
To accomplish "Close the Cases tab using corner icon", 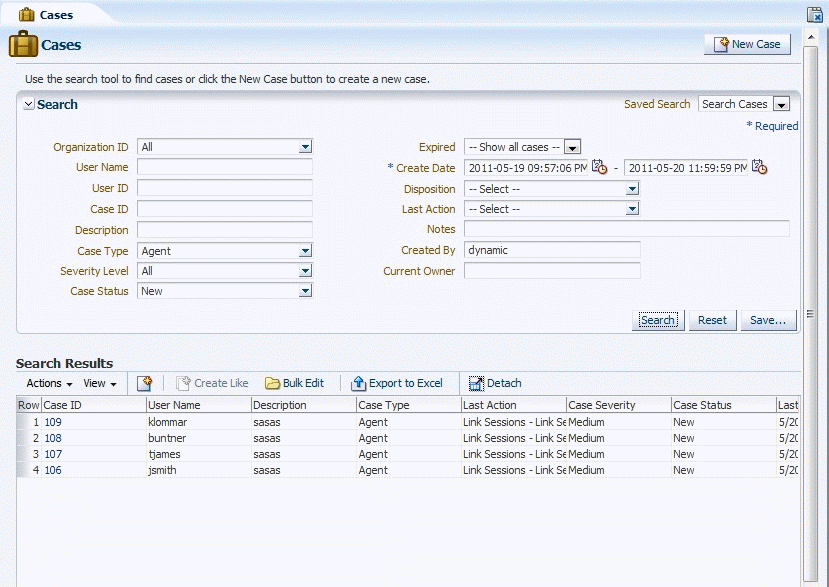I will point(815,15).
